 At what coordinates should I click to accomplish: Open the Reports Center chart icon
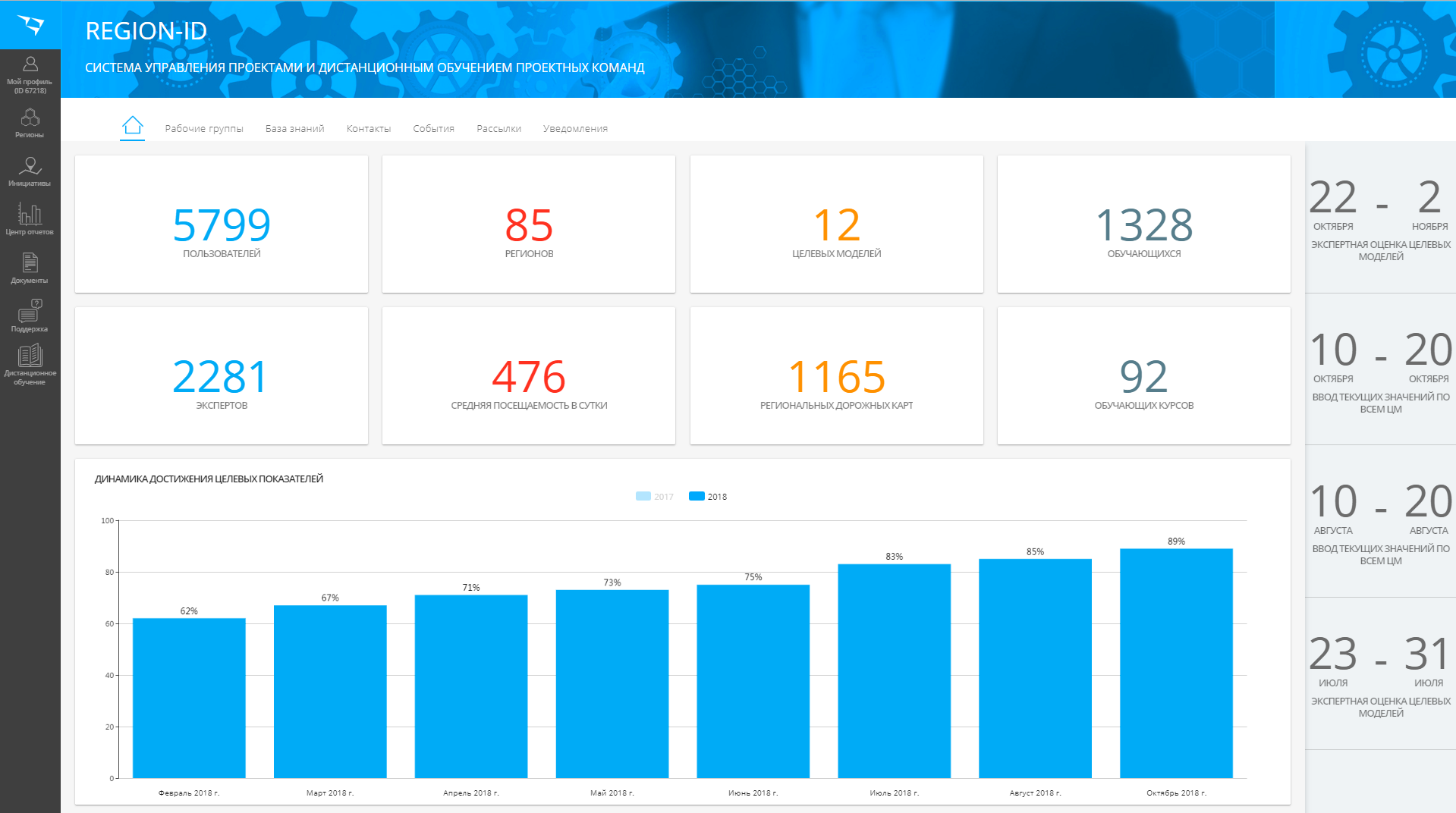pos(30,215)
